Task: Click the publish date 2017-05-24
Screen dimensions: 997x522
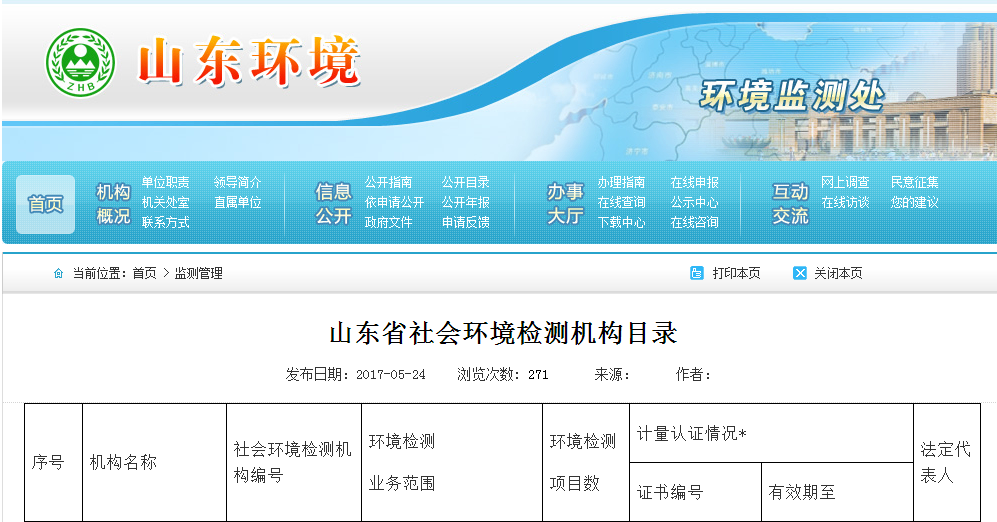Action: click(x=390, y=374)
